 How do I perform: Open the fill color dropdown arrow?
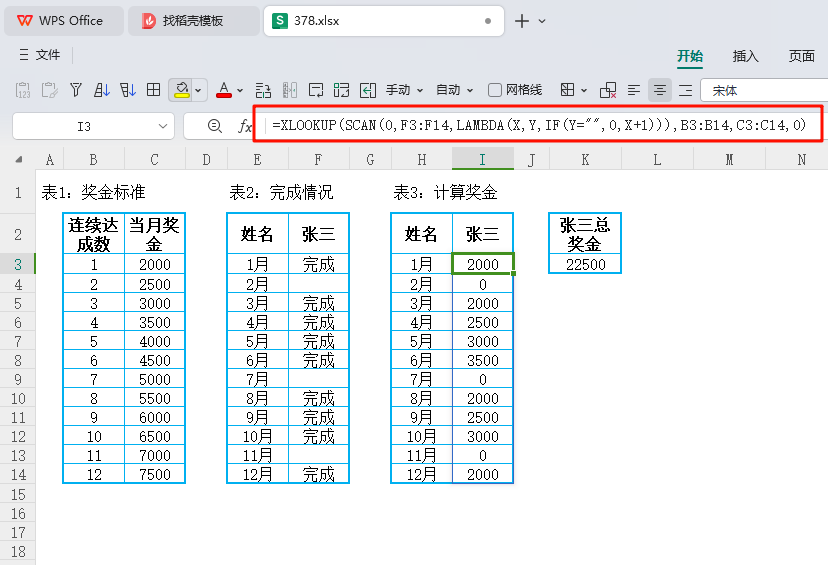199,91
